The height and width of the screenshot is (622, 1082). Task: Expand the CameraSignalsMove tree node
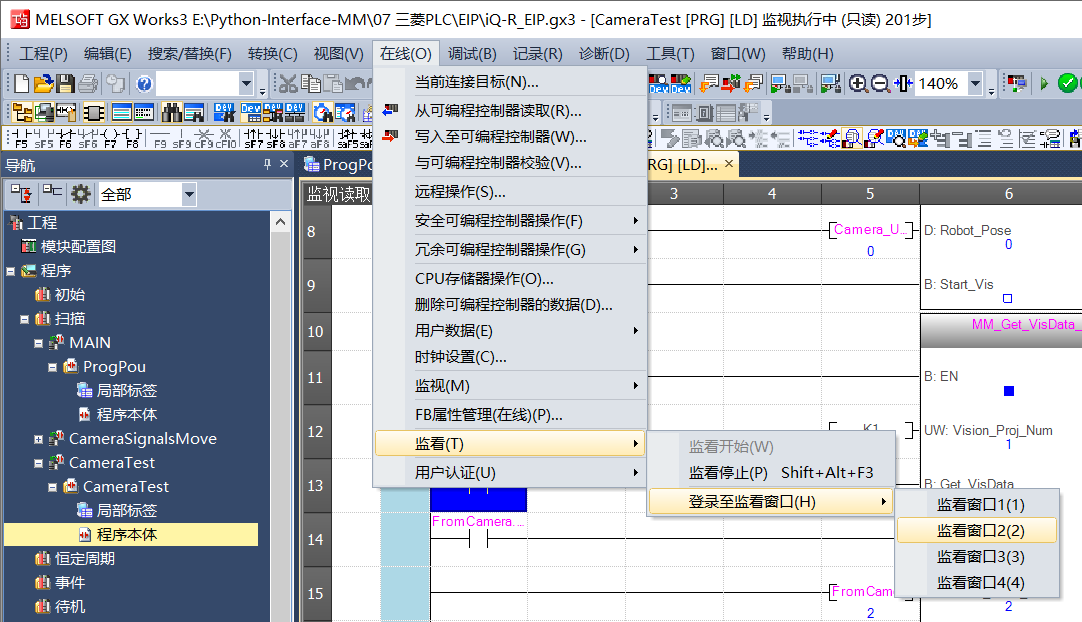point(39,439)
